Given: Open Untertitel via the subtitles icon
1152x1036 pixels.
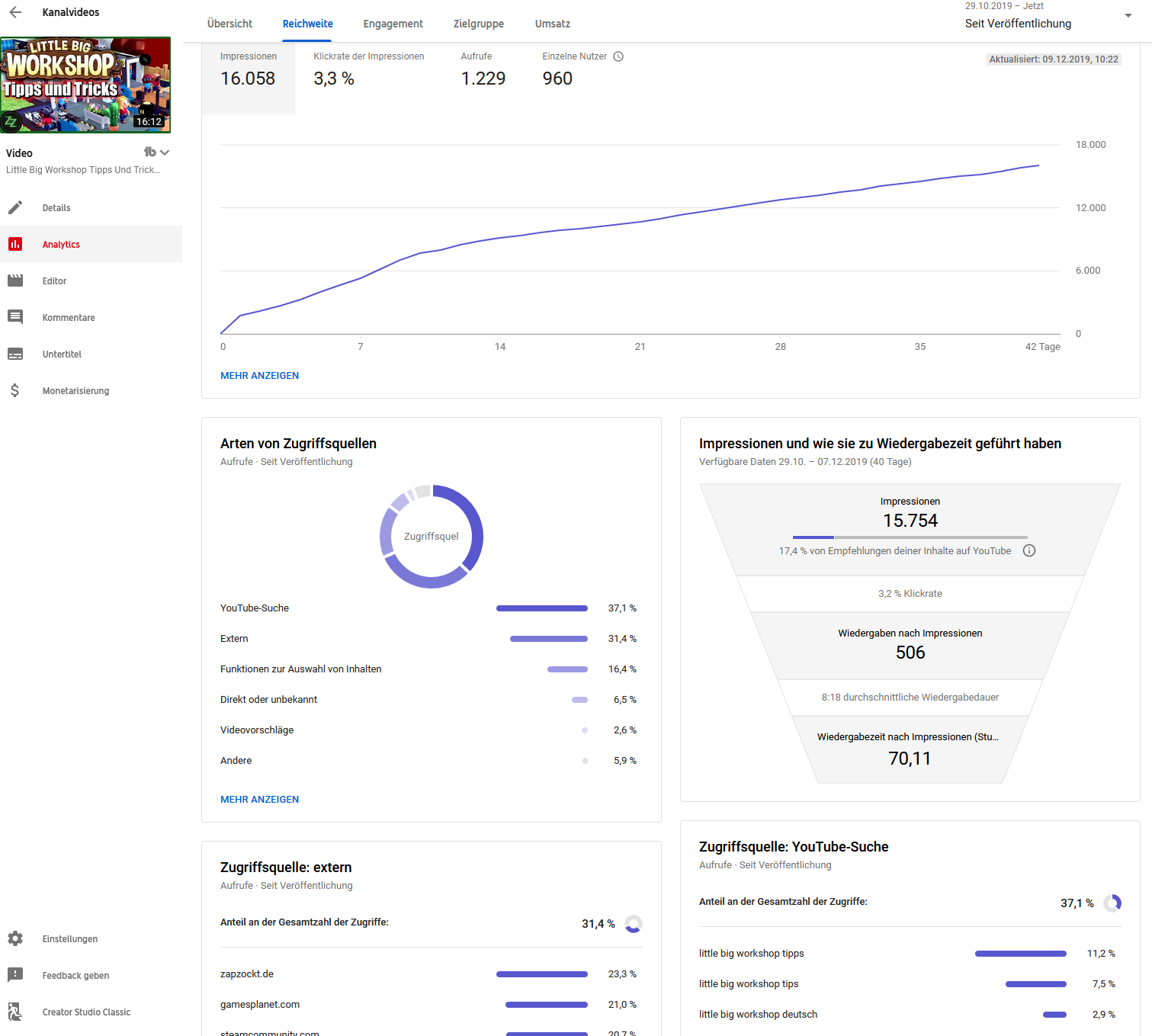Looking at the screenshot, I should click(x=15, y=354).
